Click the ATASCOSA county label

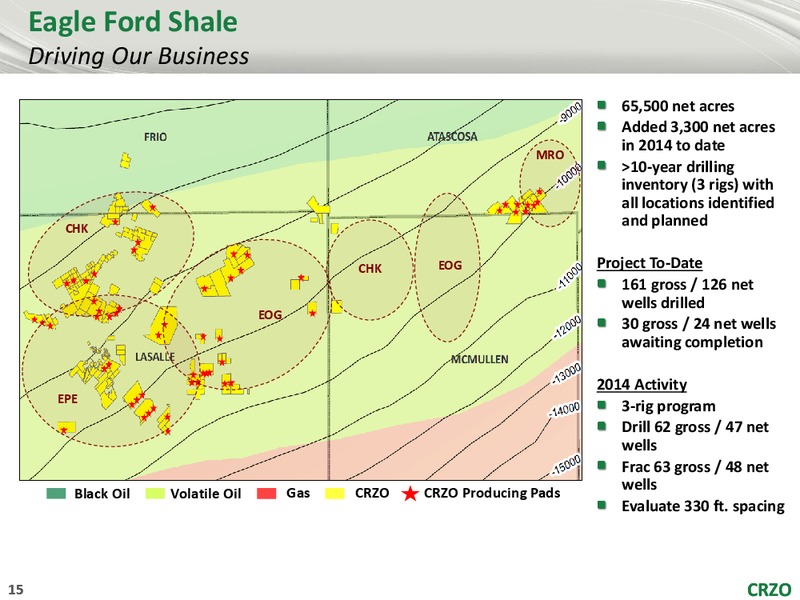[x=452, y=136]
